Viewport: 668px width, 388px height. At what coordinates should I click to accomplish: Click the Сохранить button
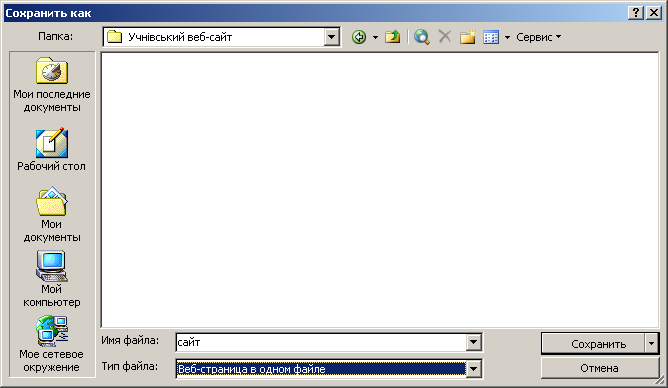click(593, 343)
